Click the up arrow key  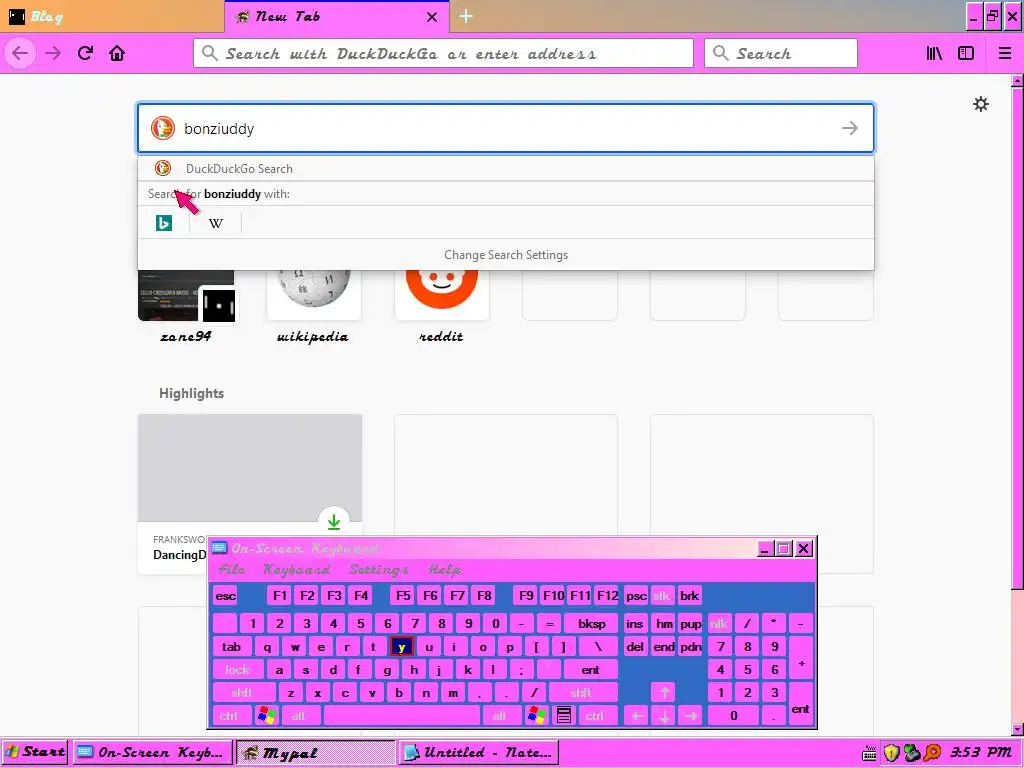[664, 693]
